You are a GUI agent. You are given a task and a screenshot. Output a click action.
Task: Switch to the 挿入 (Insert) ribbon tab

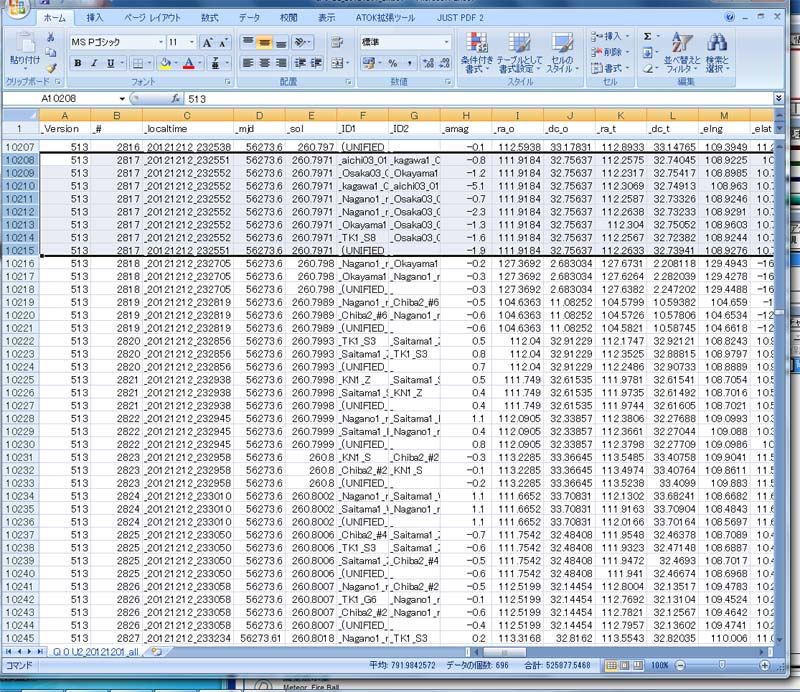tap(94, 17)
